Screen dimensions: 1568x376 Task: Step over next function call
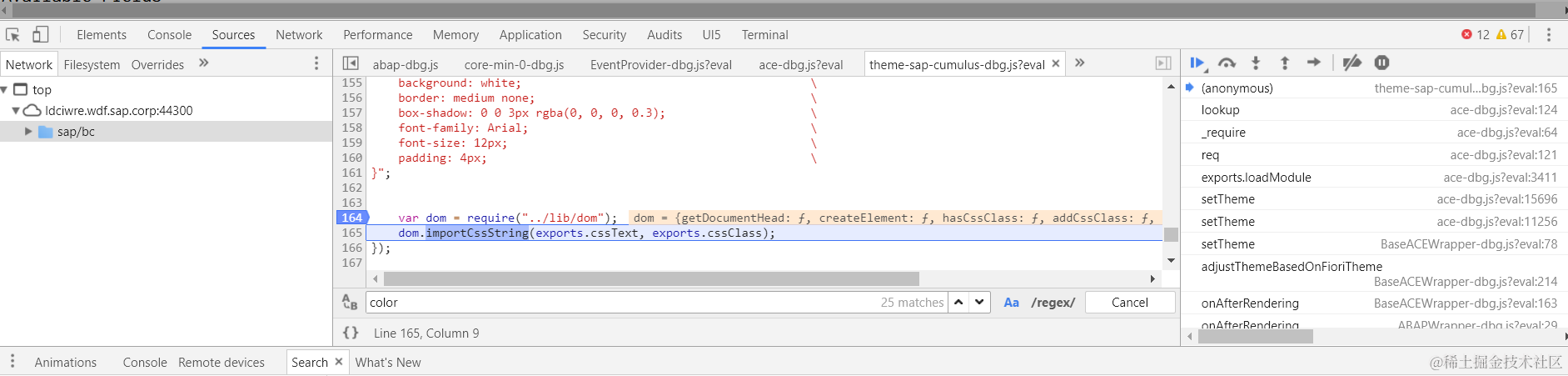click(x=1227, y=63)
